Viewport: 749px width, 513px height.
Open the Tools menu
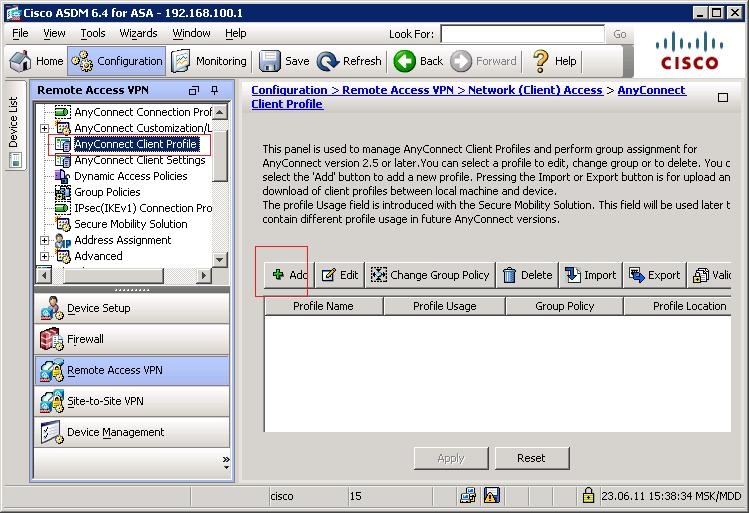coord(93,33)
